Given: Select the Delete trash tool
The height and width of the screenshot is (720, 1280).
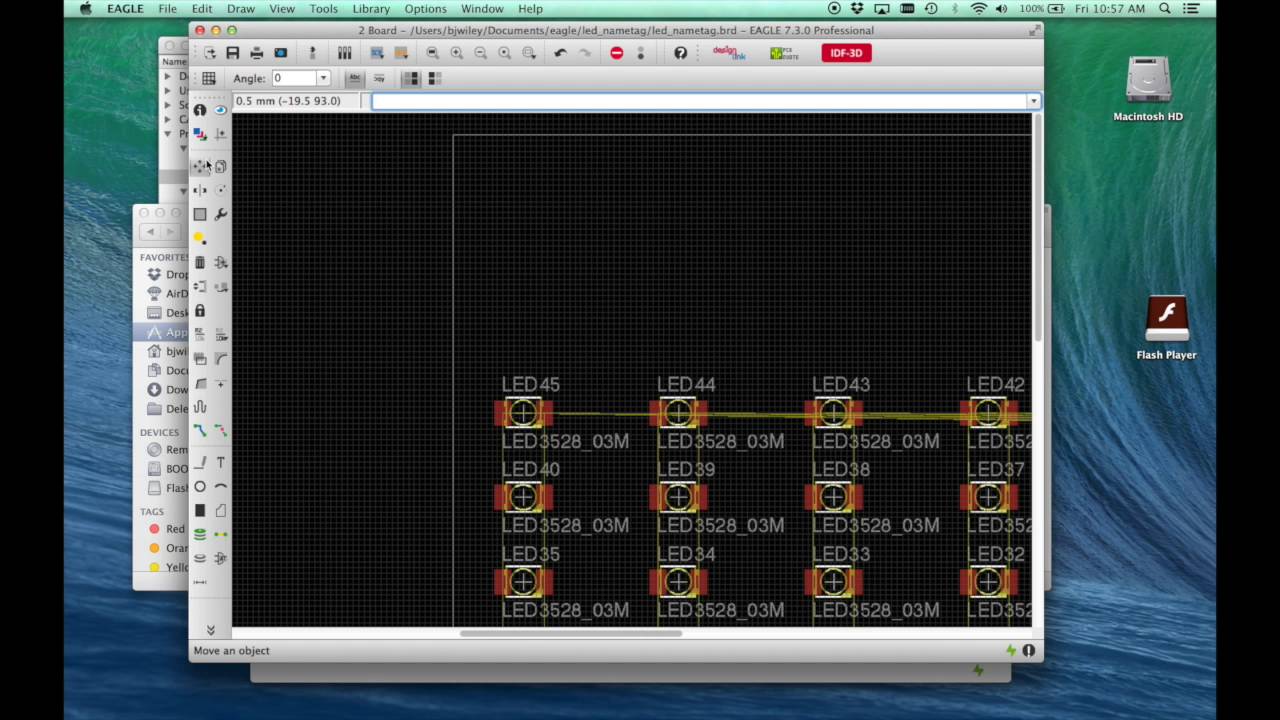Looking at the screenshot, I should (200, 262).
